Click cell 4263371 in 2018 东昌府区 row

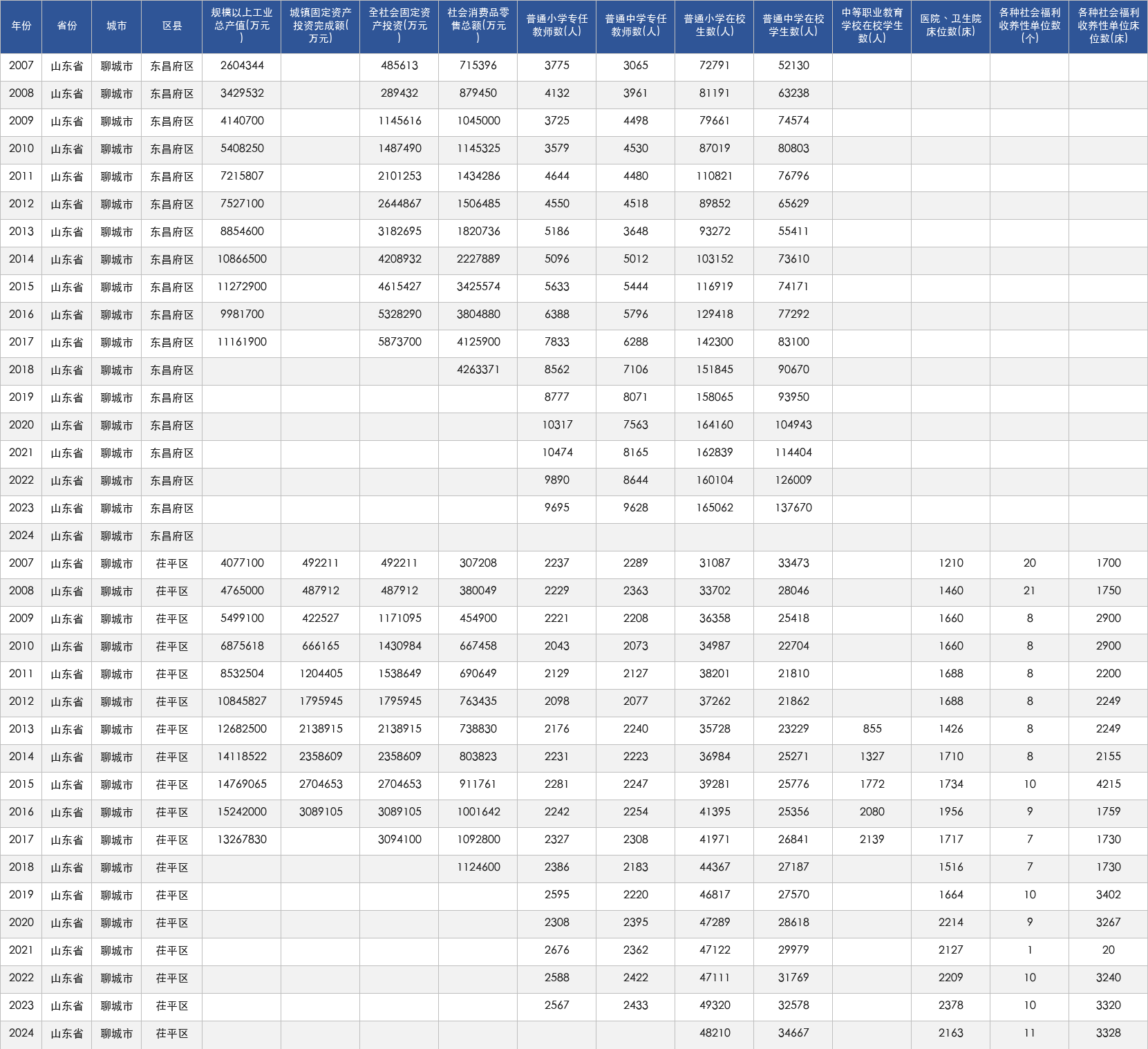478,370
